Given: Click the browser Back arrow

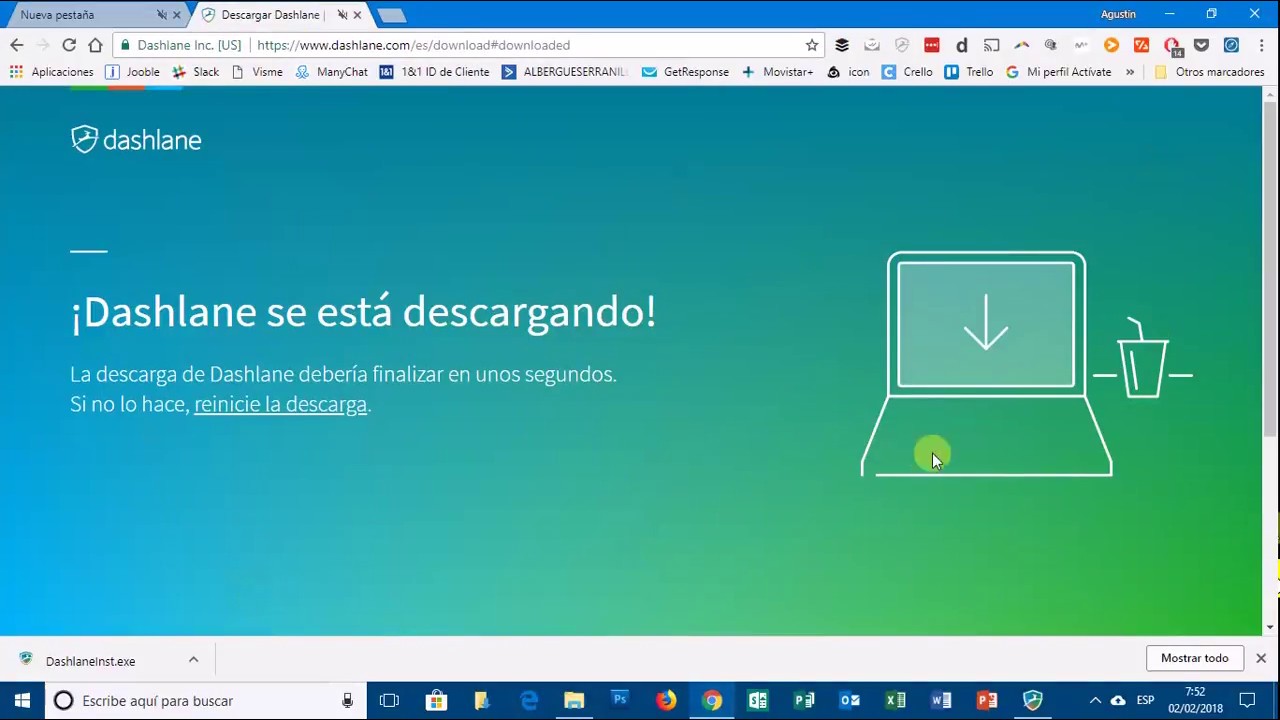Looking at the screenshot, I should pyautogui.click(x=16, y=45).
